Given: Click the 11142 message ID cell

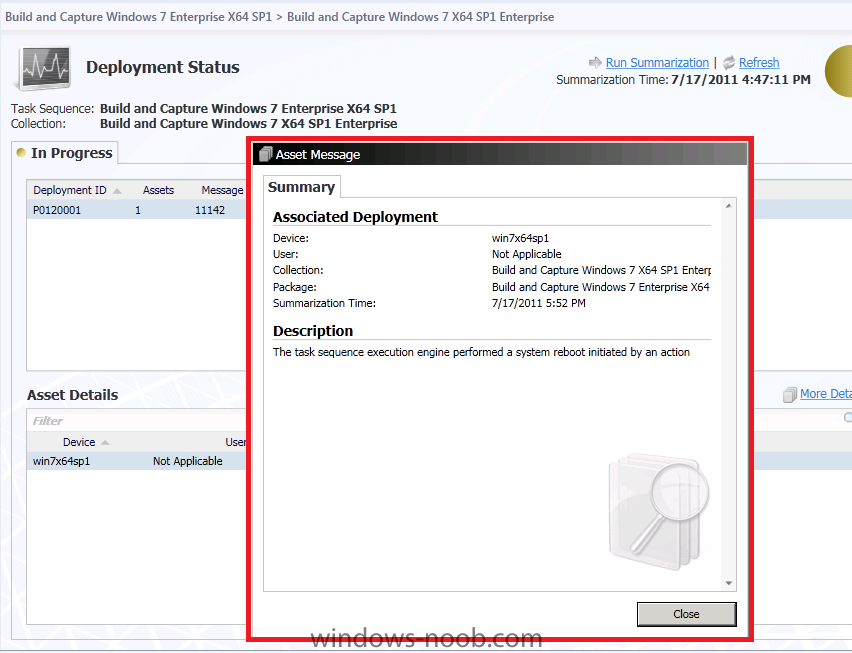Looking at the screenshot, I should pos(210,210).
